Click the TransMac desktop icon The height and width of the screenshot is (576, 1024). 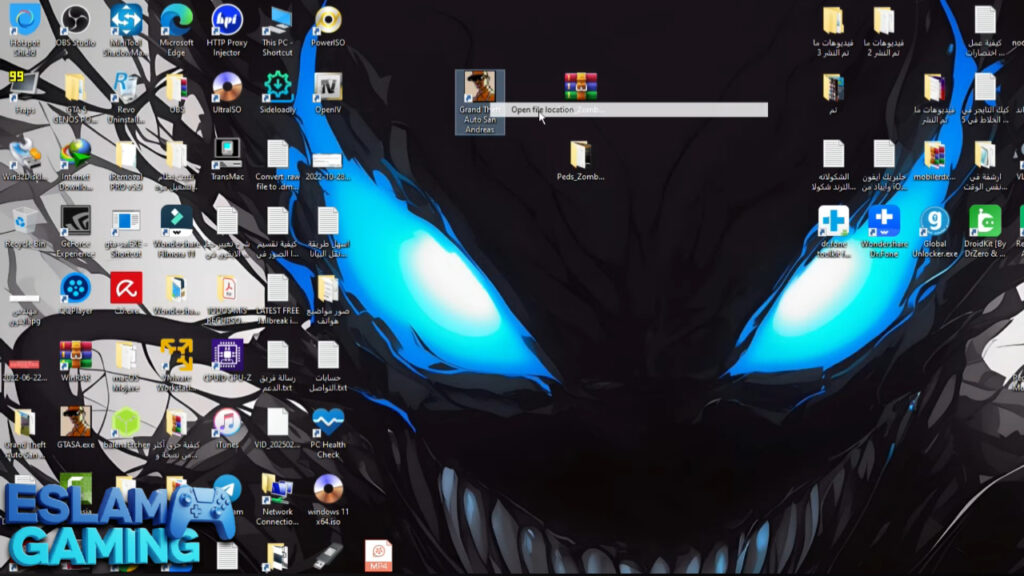tap(227, 154)
